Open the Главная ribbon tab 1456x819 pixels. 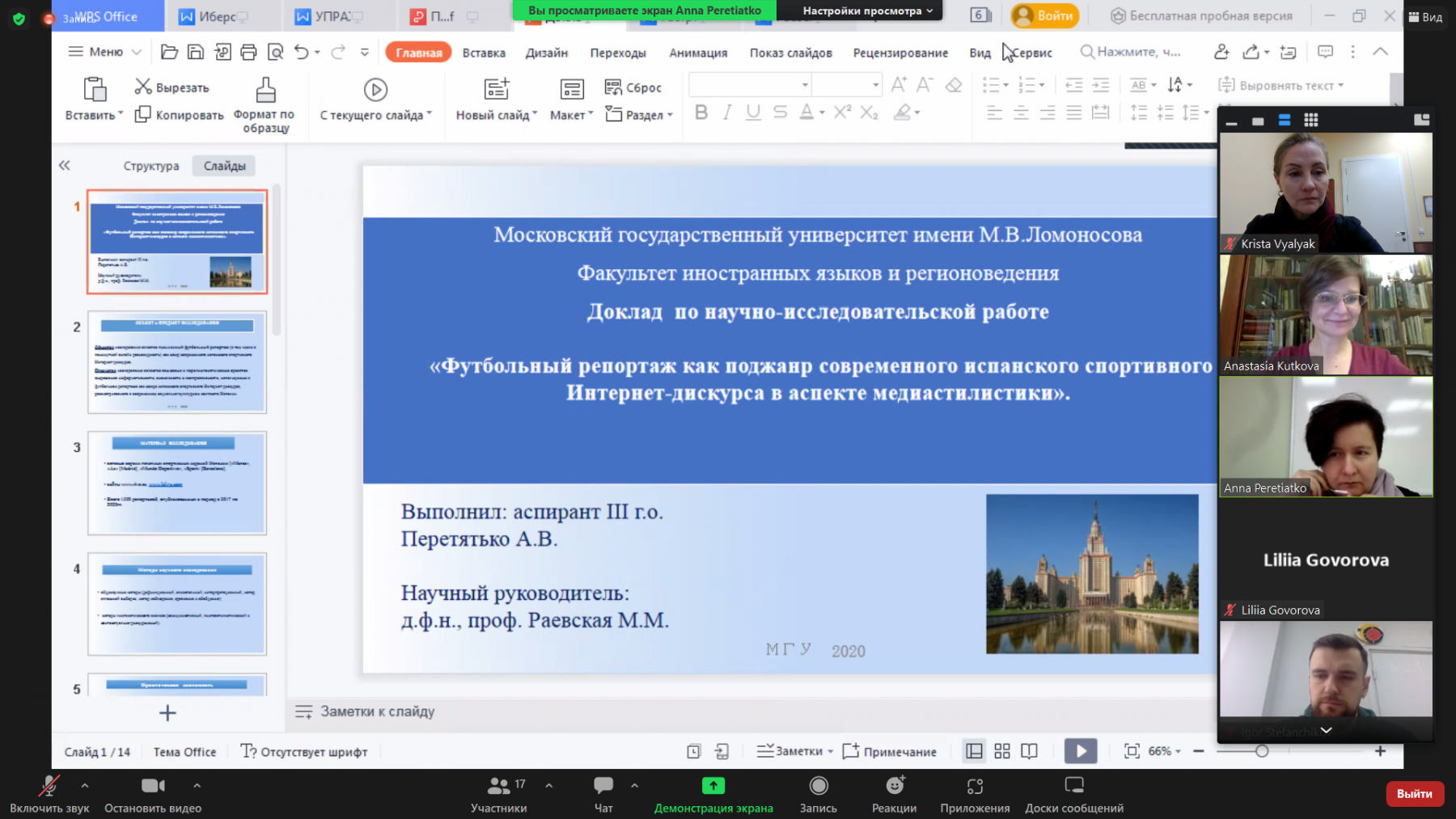pos(419,53)
